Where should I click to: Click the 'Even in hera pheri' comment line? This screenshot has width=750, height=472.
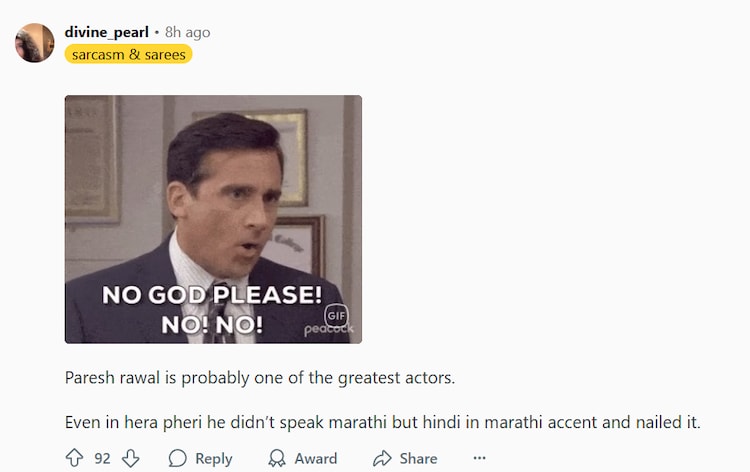pyautogui.click(x=383, y=422)
